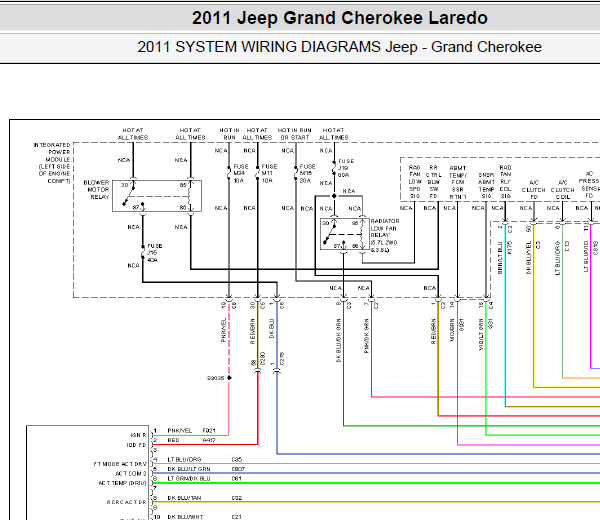The image size is (600, 520).
Task: Click the blower motor relay switch symbol
Action: (x=157, y=196)
